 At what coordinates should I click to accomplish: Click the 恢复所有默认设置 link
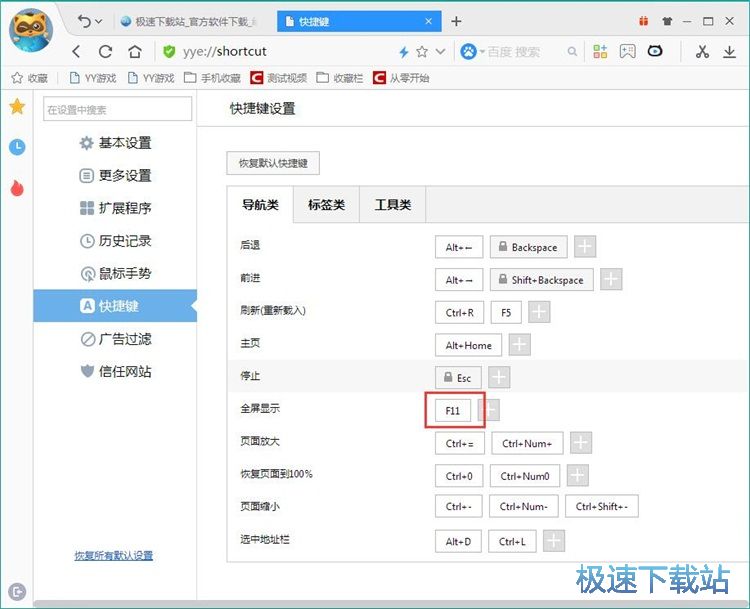click(x=114, y=555)
